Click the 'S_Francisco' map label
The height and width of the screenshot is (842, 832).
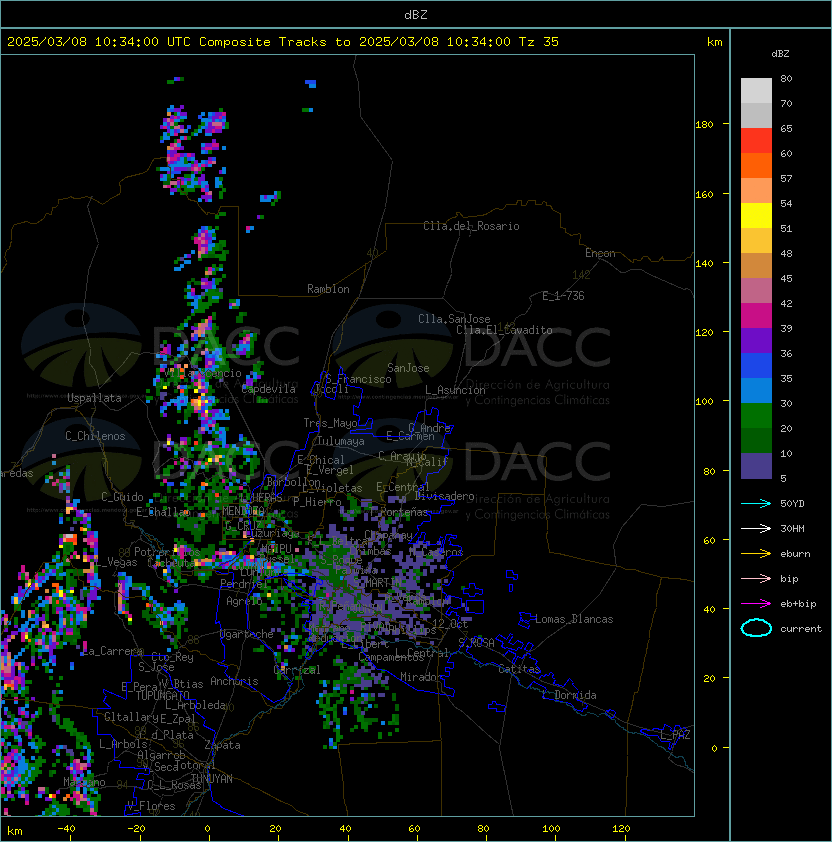pos(358,379)
